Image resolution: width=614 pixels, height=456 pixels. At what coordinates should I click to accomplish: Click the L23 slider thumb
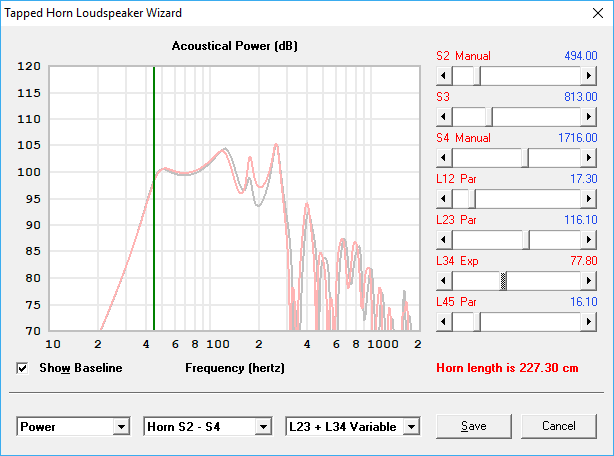[x=526, y=240]
